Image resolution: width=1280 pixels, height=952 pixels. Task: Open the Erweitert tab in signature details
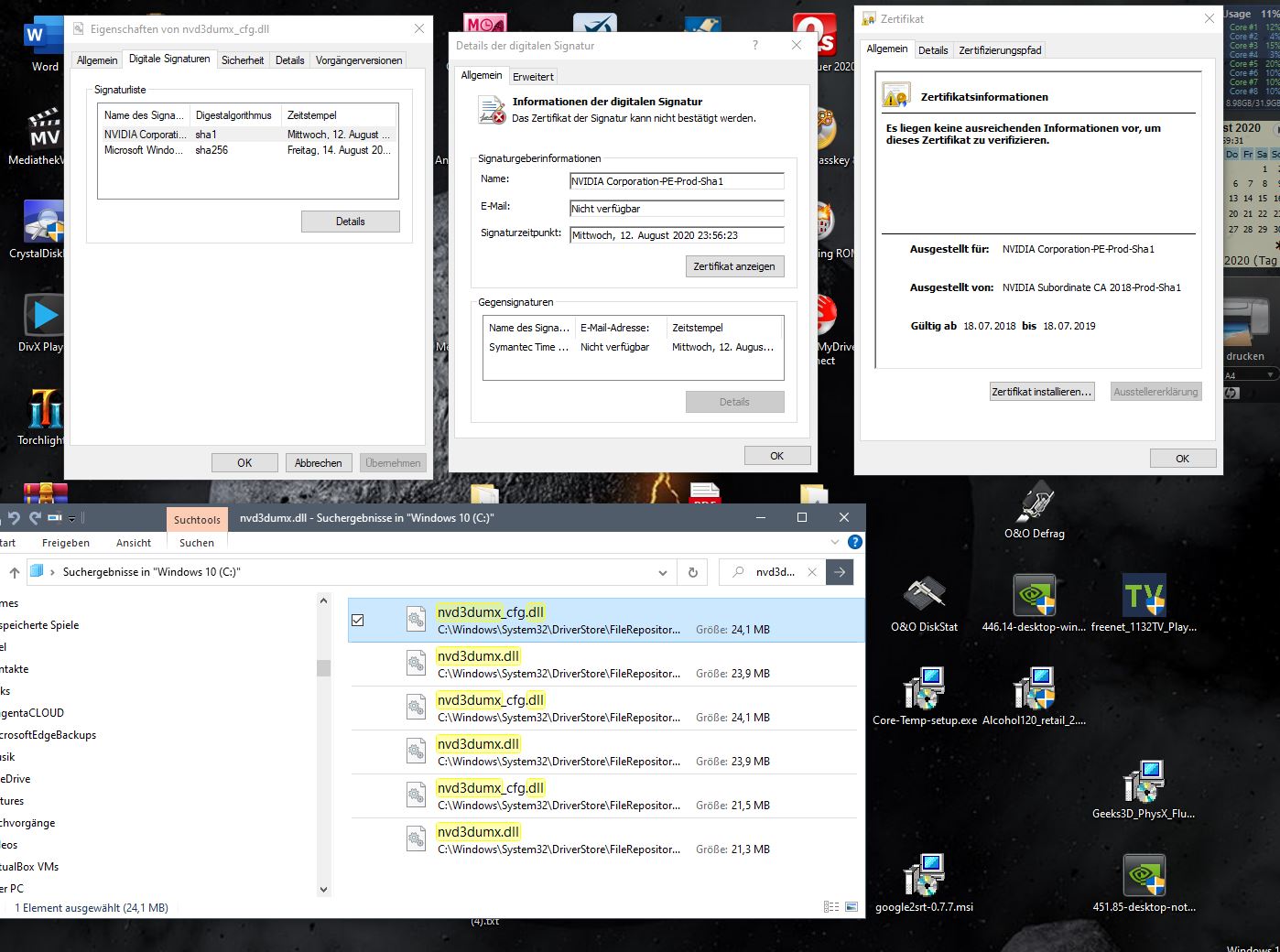533,77
